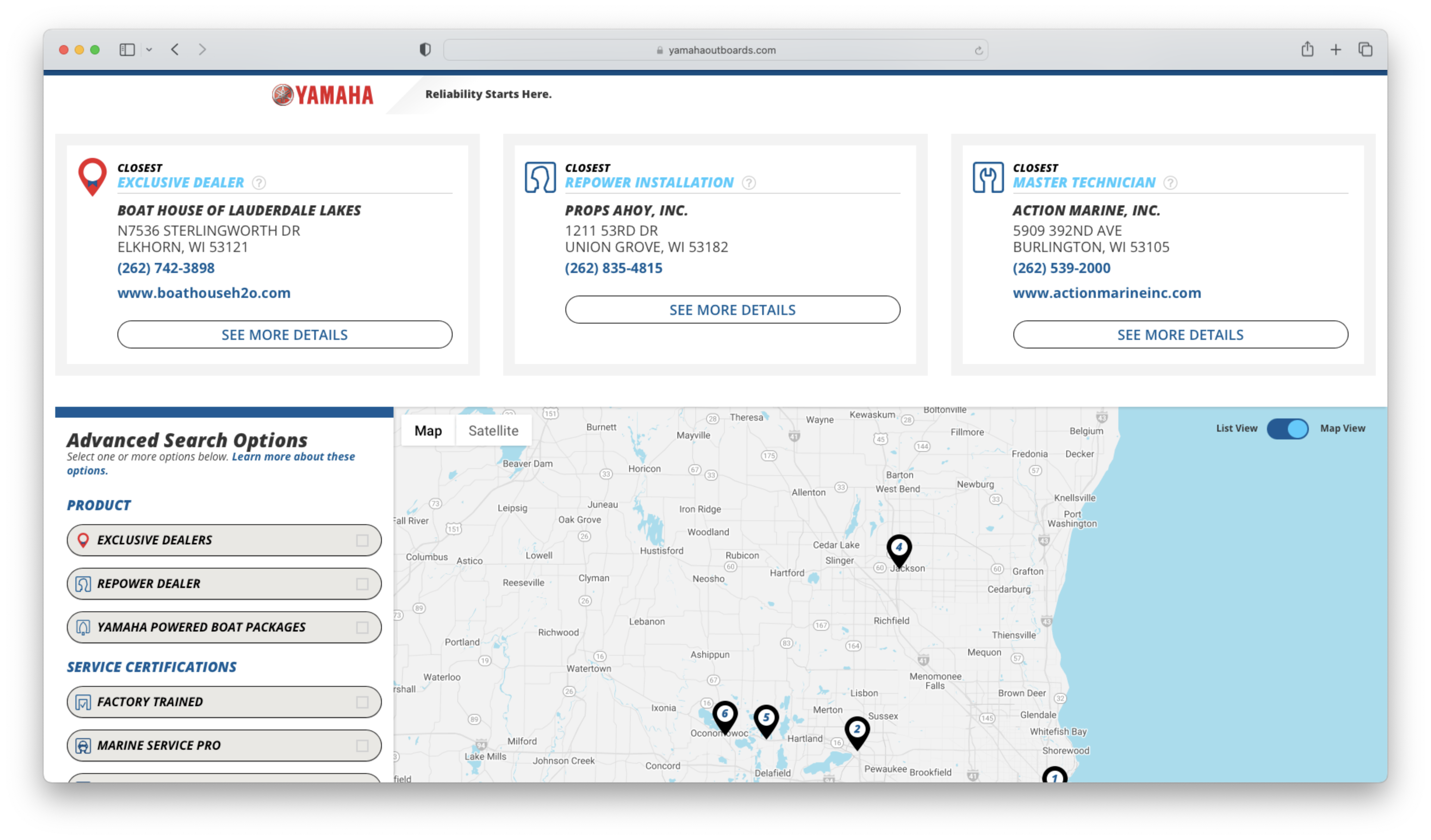The width and height of the screenshot is (1431, 840).
Task: Click the Map View label
Action: click(1342, 429)
